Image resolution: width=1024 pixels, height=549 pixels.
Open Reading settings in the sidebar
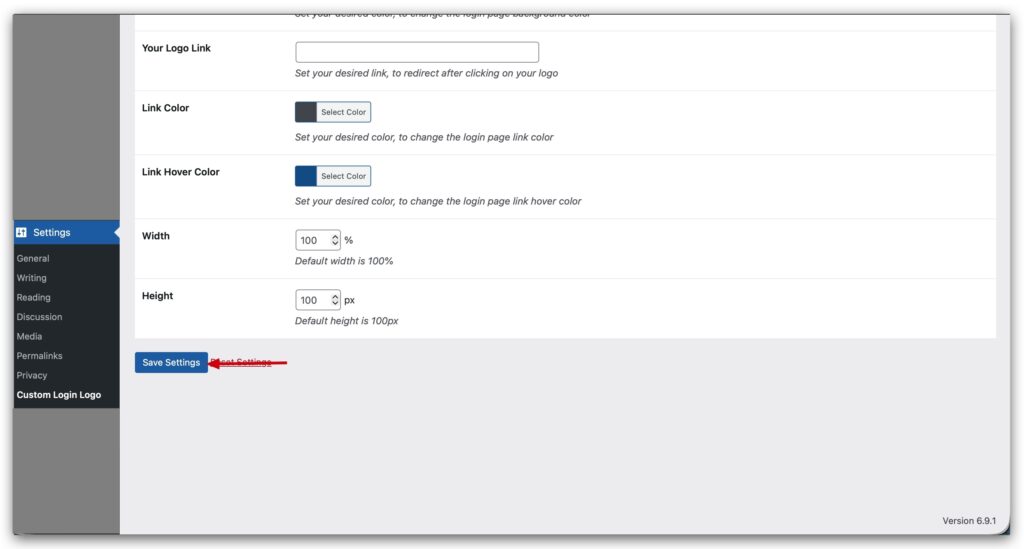coord(33,297)
